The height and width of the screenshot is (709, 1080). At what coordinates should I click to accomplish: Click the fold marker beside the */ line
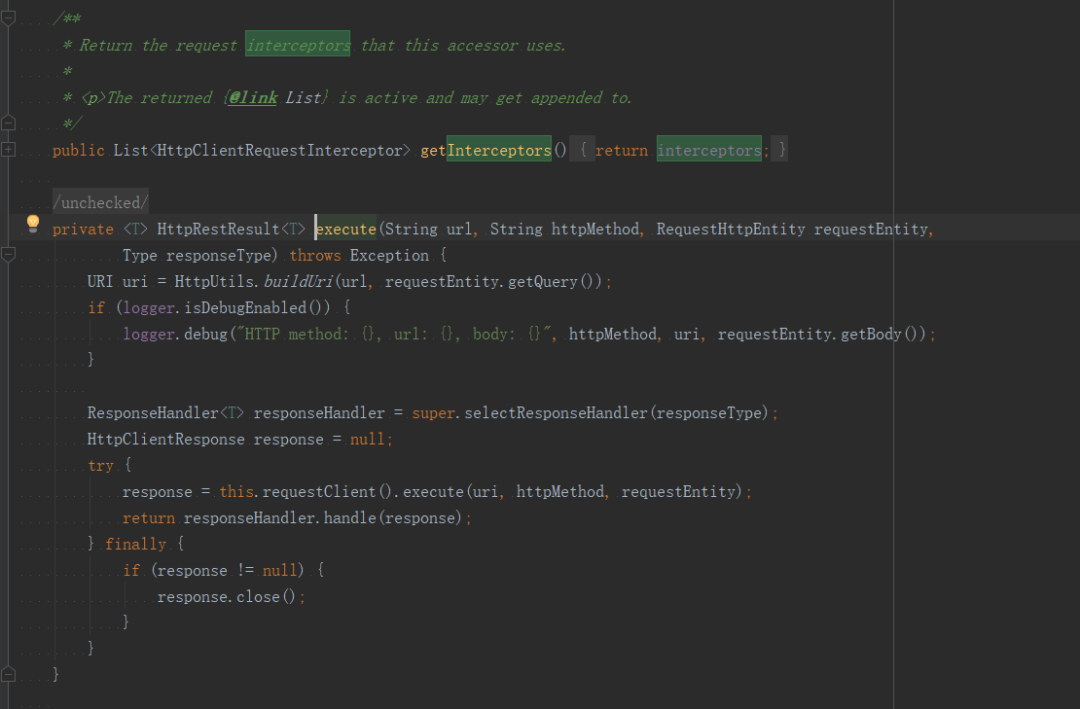point(8,123)
